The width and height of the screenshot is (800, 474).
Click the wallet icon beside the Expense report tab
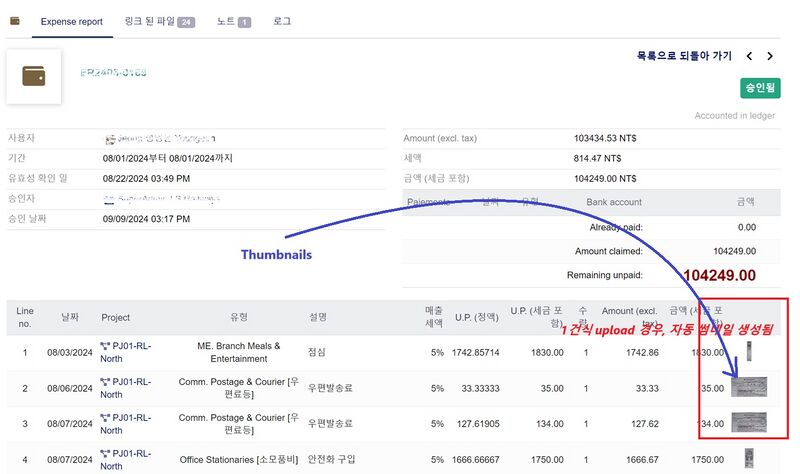point(15,20)
